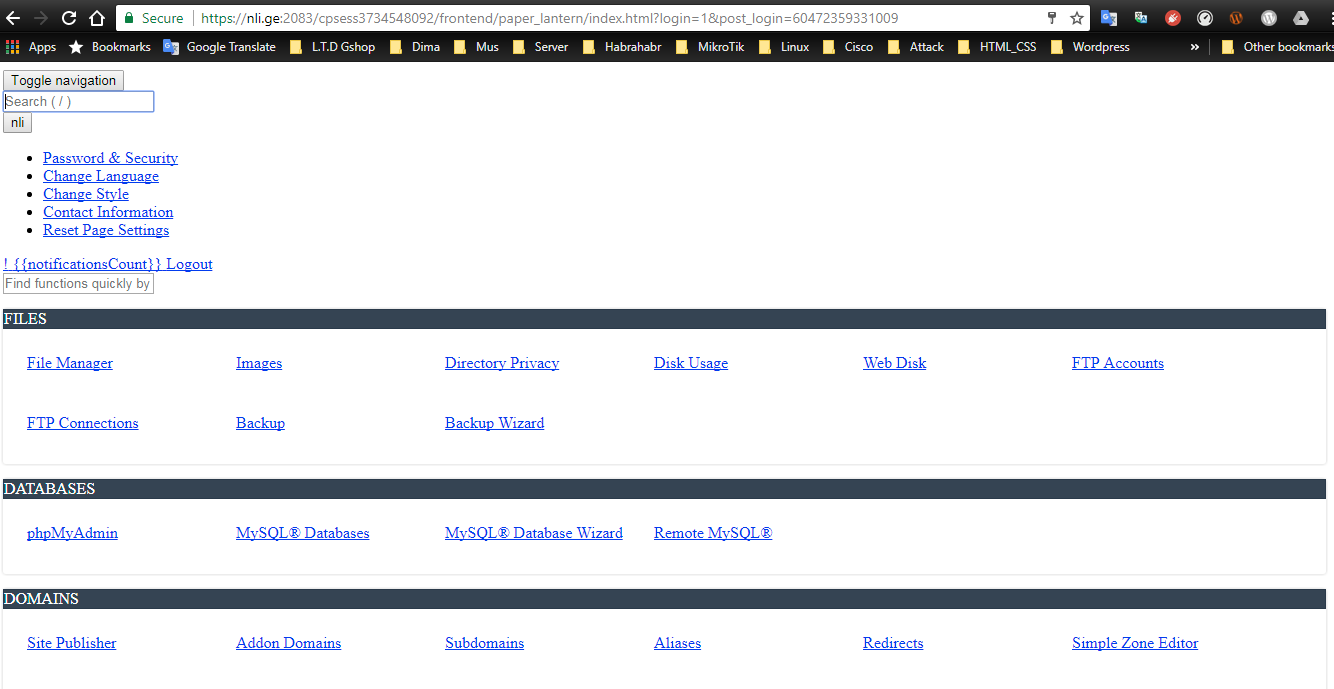Open FTP Accounts
1334x689 pixels.
1118,363
